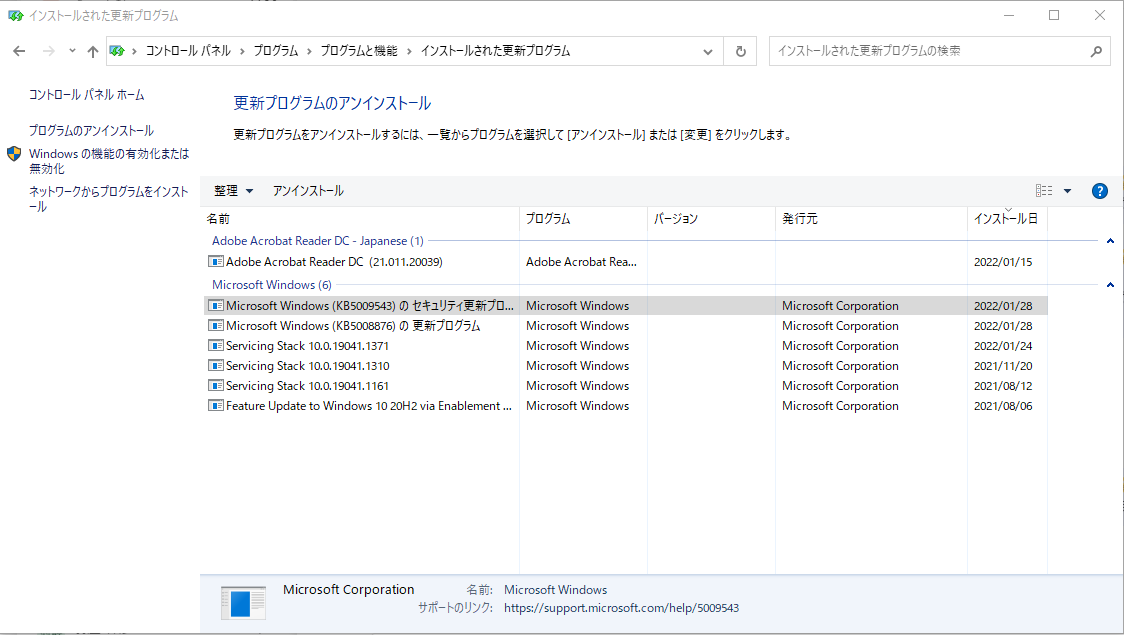Click the アンインストール toolbar button
The height and width of the screenshot is (635, 1124).
point(308,191)
